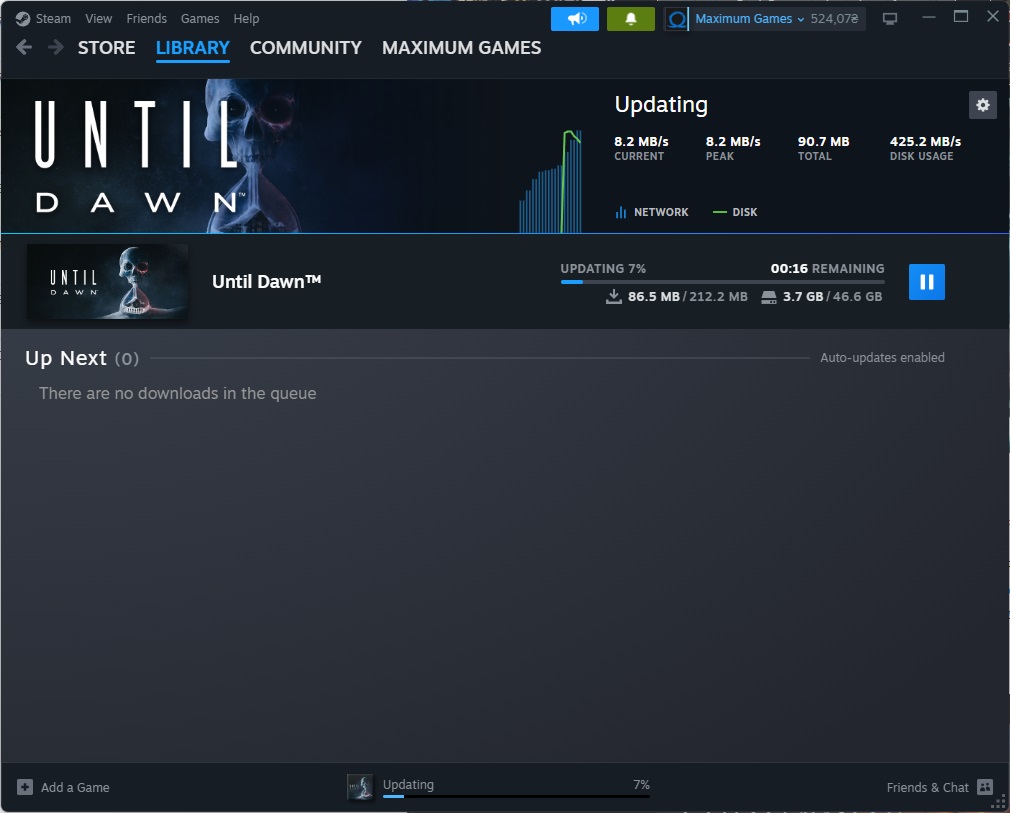Click the blue announcements megaphone button
The image size is (1010, 813).
(x=575, y=19)
